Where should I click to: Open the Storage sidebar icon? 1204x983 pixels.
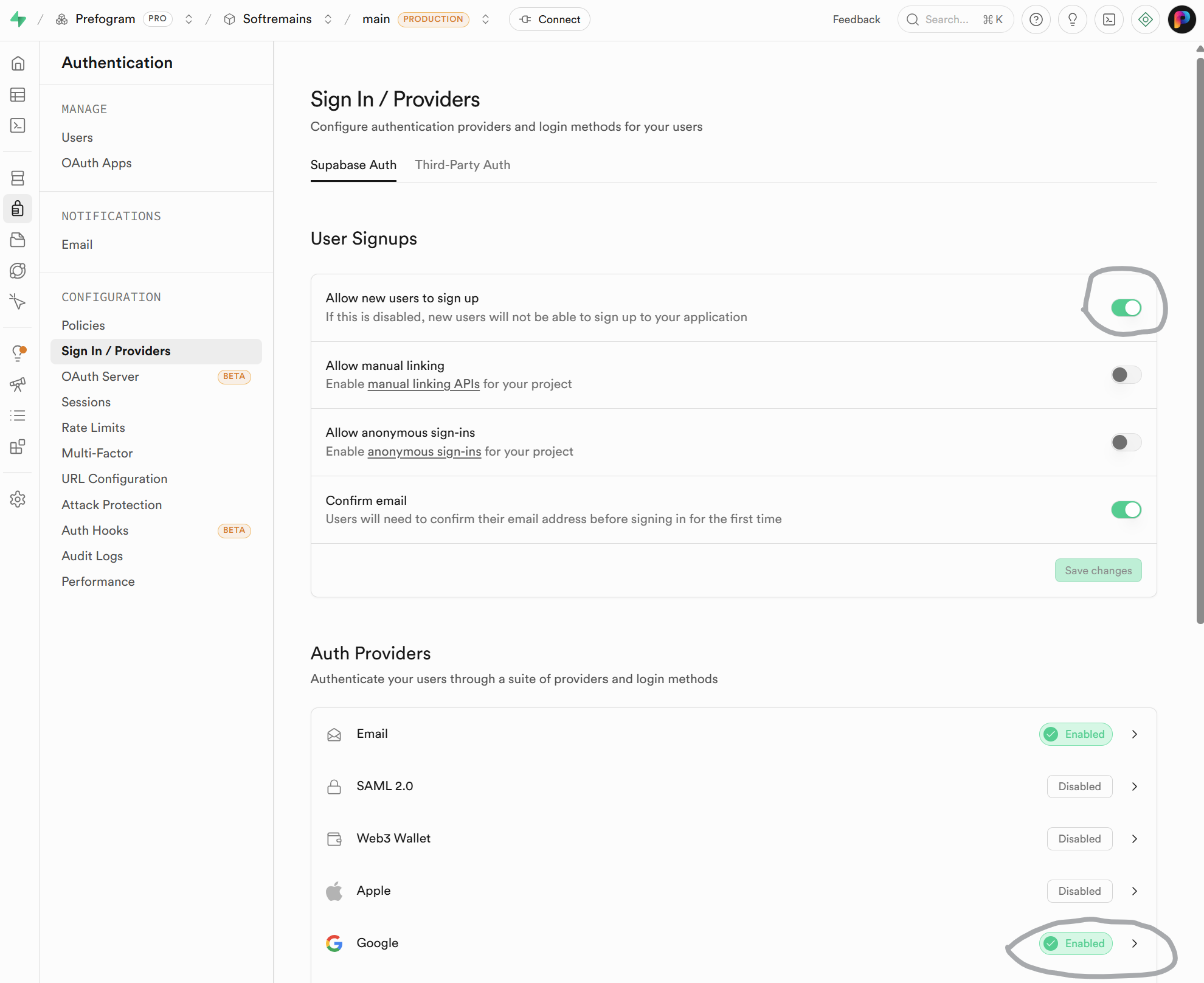point(18,240)
